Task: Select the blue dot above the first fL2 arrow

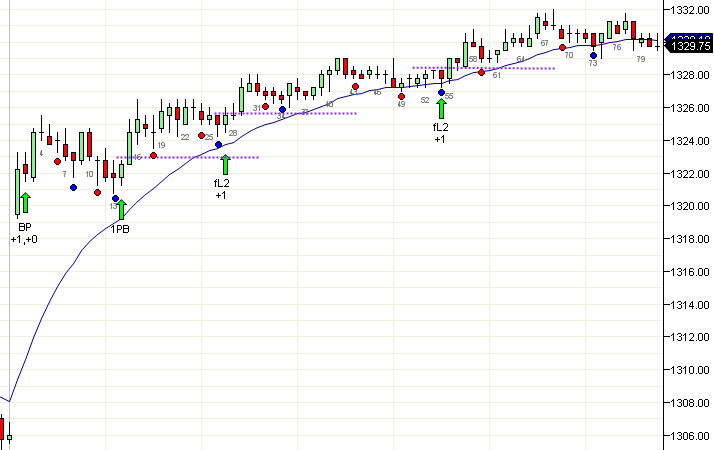Action: click(219, 144)
